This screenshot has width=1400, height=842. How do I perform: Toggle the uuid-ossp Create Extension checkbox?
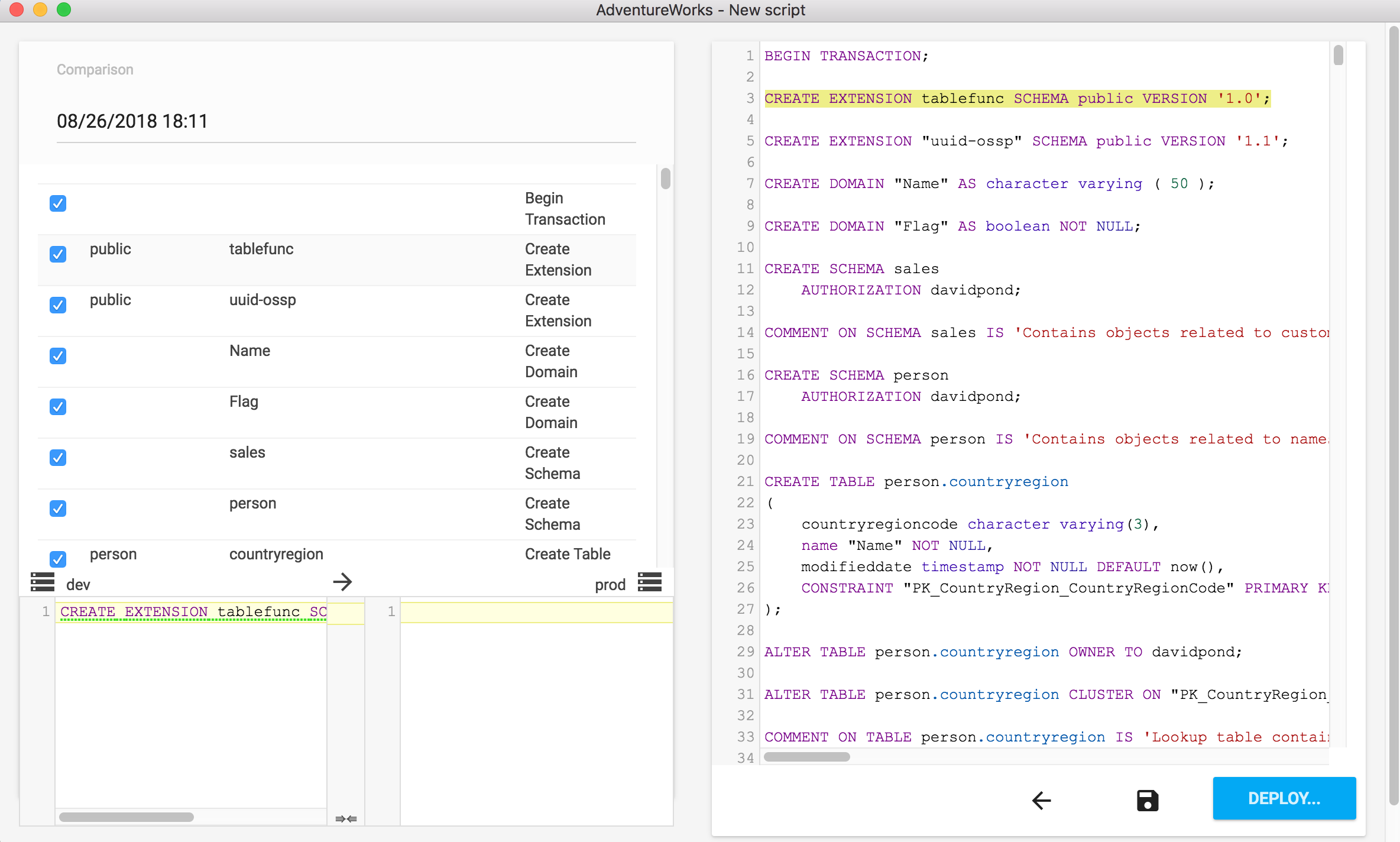click(58, 305)
